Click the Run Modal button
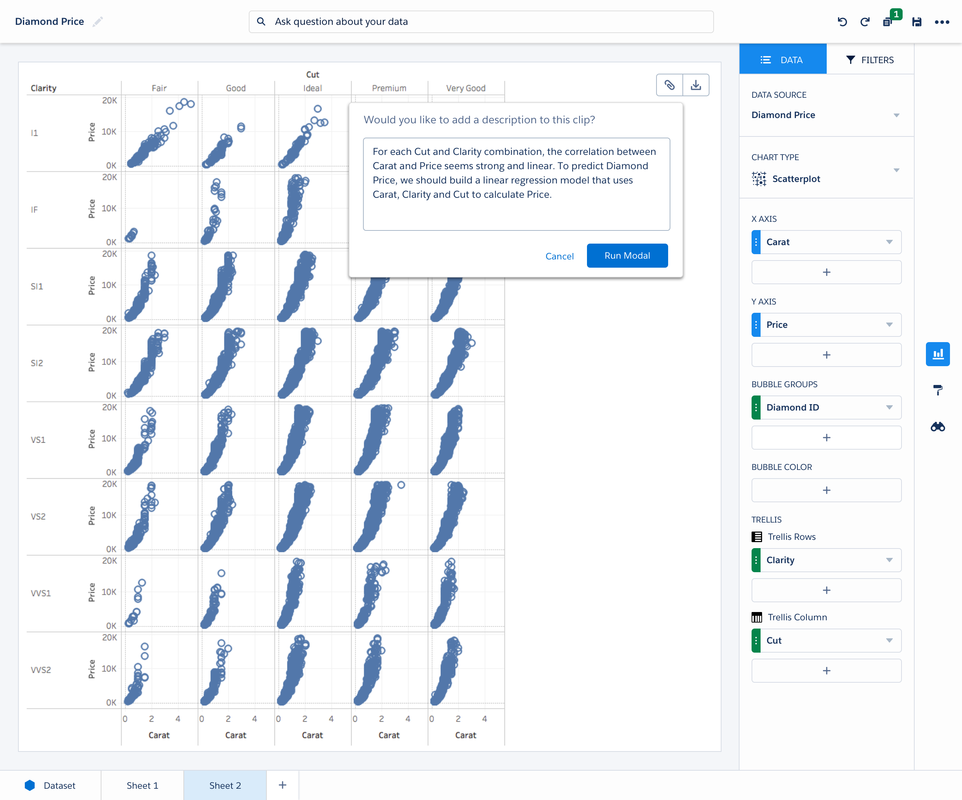Image resolution: width=962 pixels, height=800 pixels. pos(627,256)
